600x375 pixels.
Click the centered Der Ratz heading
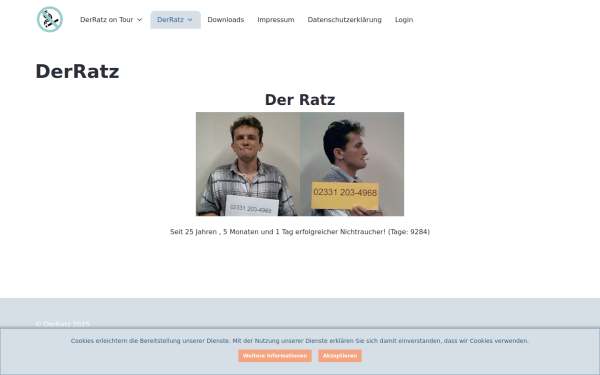(300, 100)
